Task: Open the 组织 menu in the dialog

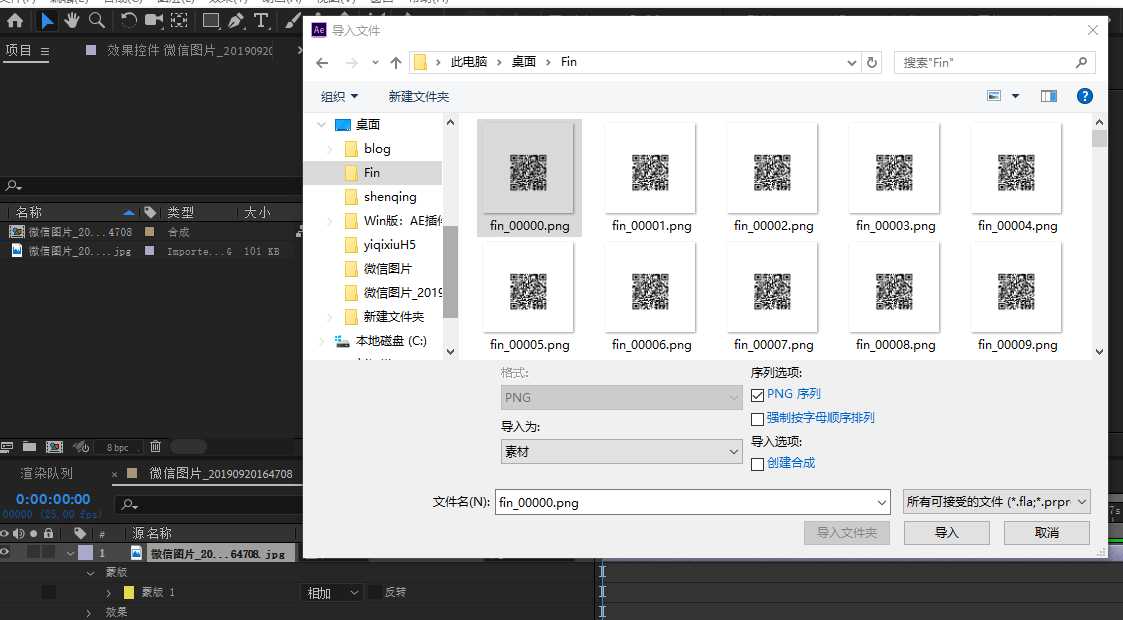Action: tap(339, 97)
